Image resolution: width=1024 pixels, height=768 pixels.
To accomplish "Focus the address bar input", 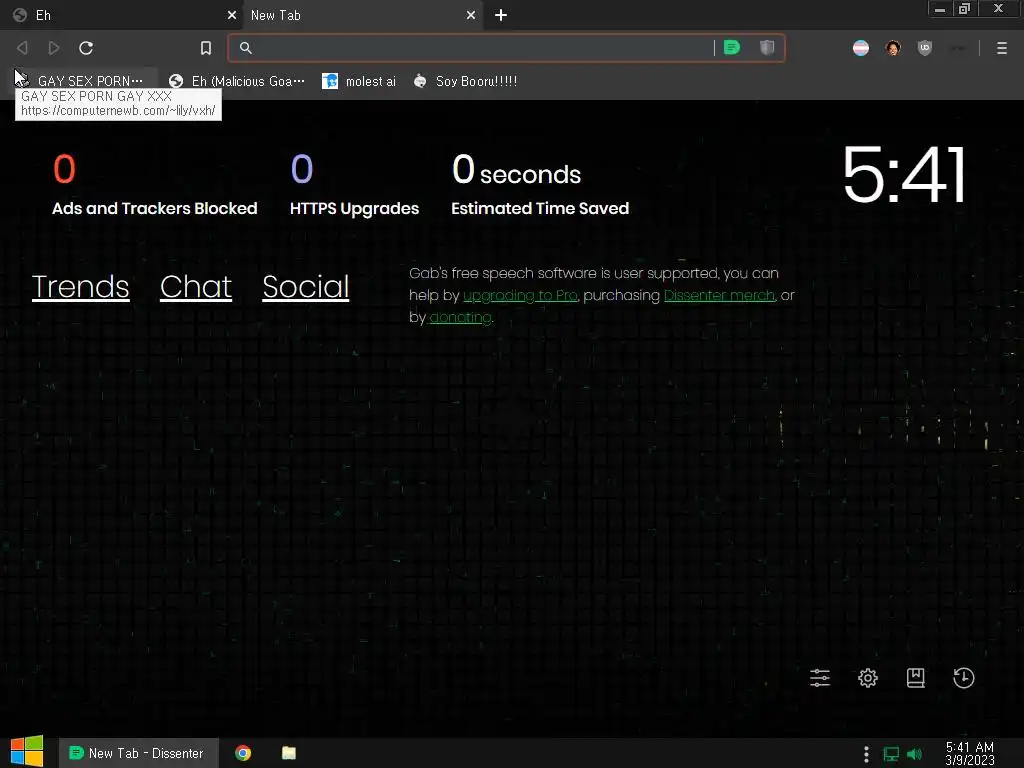I will 483,48.
